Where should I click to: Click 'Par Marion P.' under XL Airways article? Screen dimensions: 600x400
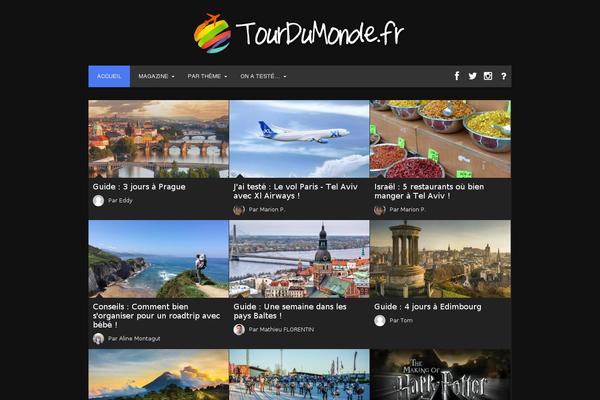click(267, 210)
